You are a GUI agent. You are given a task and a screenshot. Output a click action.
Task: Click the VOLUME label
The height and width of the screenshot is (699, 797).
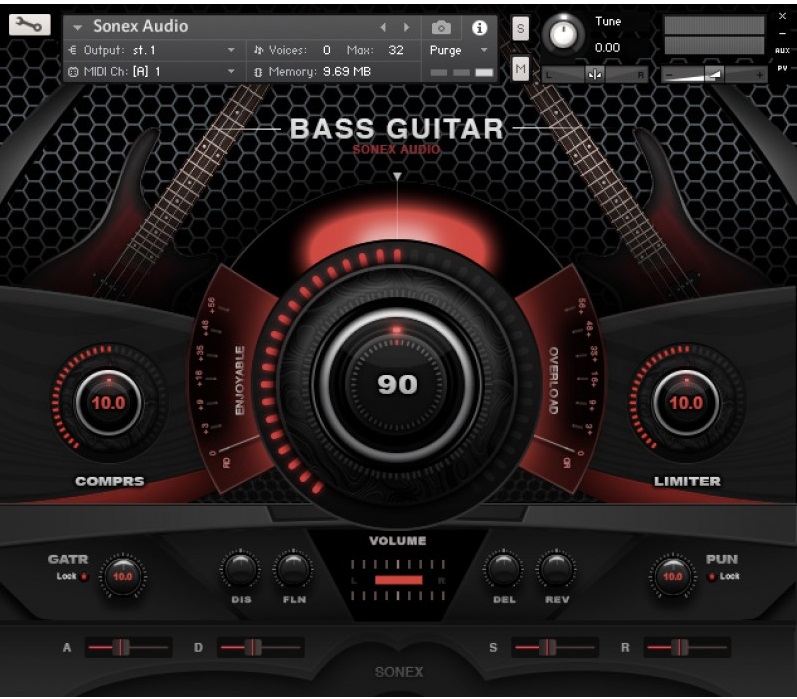point(397,540)
